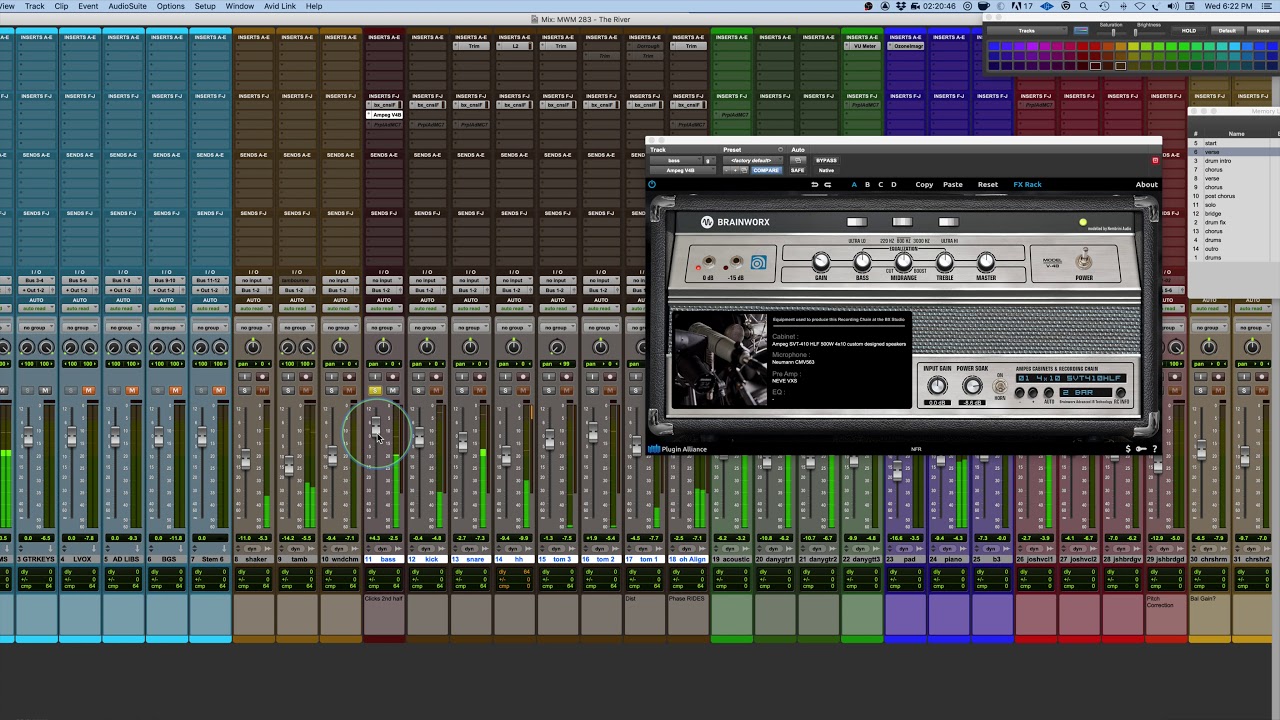Click the Bypass button in plugin header
The height and width of the screenshot is (720, 1280).
(826, 160)
